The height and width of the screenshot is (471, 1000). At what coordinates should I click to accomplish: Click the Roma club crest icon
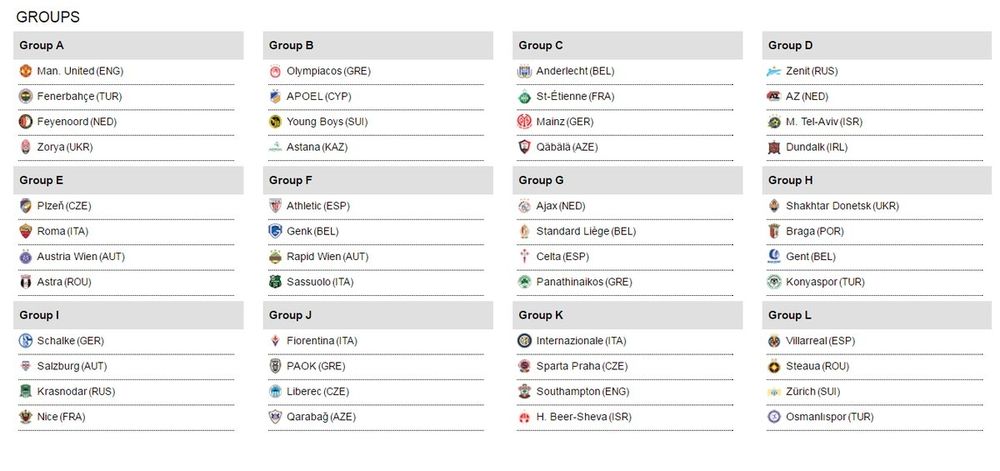pos(26,231)
